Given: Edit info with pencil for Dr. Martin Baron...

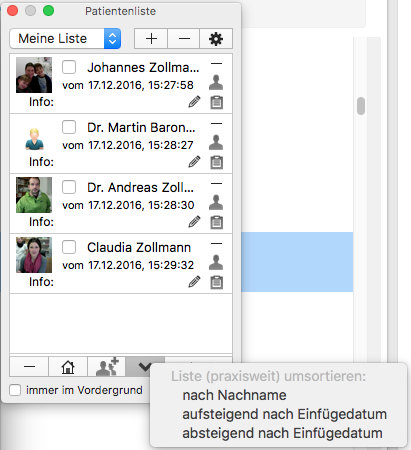Looking at the screenshot, I should (194, 162).
